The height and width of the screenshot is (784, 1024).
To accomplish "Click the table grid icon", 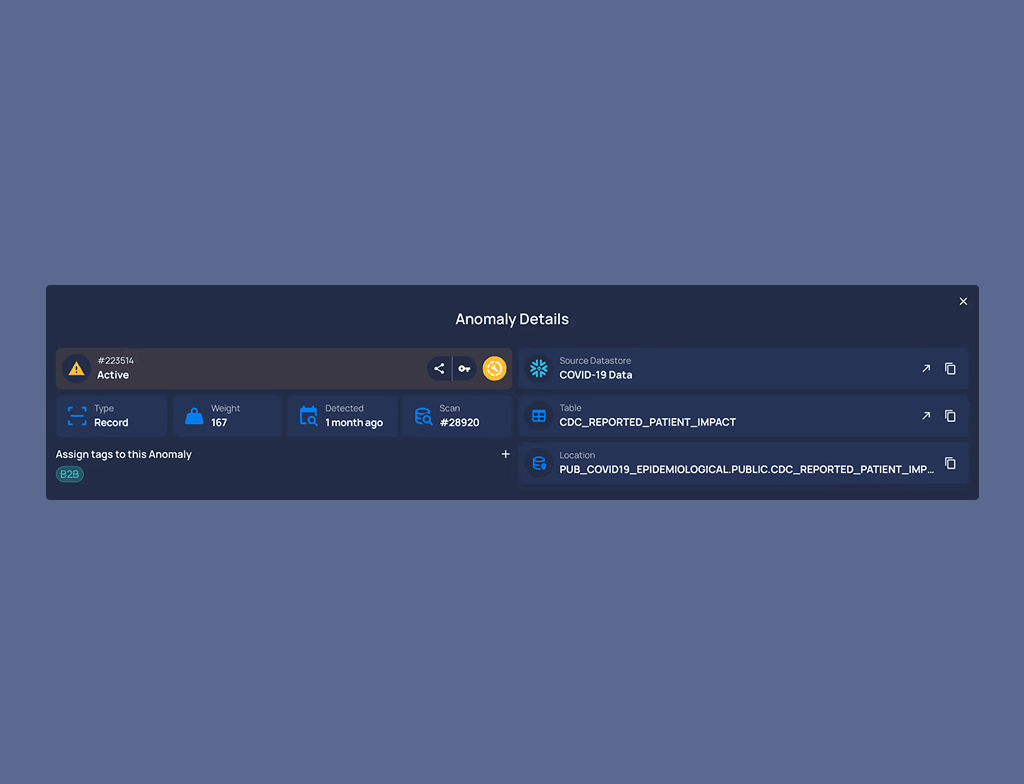I will click(x=539, y=416).
